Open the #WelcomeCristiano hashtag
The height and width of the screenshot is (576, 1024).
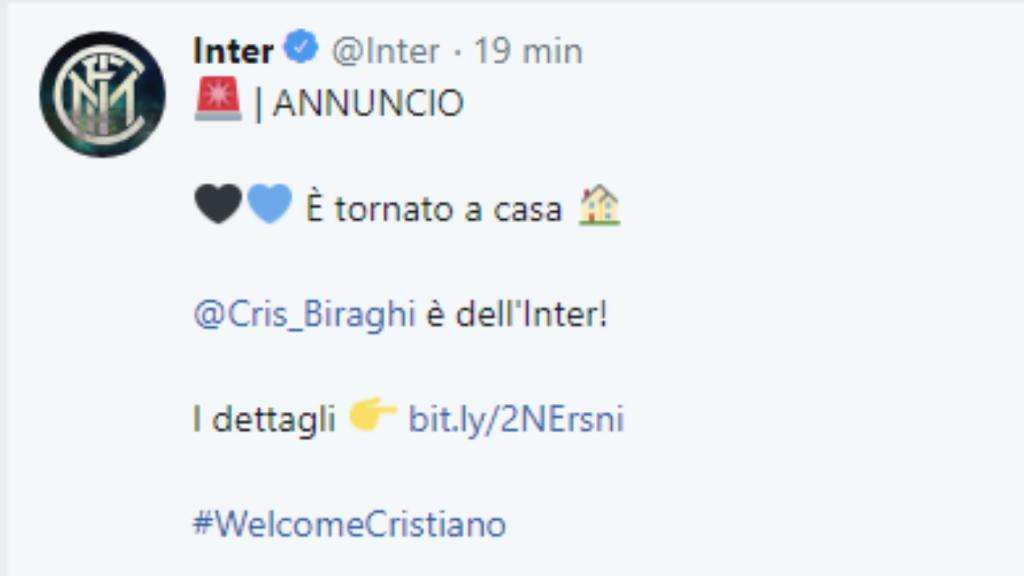click(x=349, y=524)
